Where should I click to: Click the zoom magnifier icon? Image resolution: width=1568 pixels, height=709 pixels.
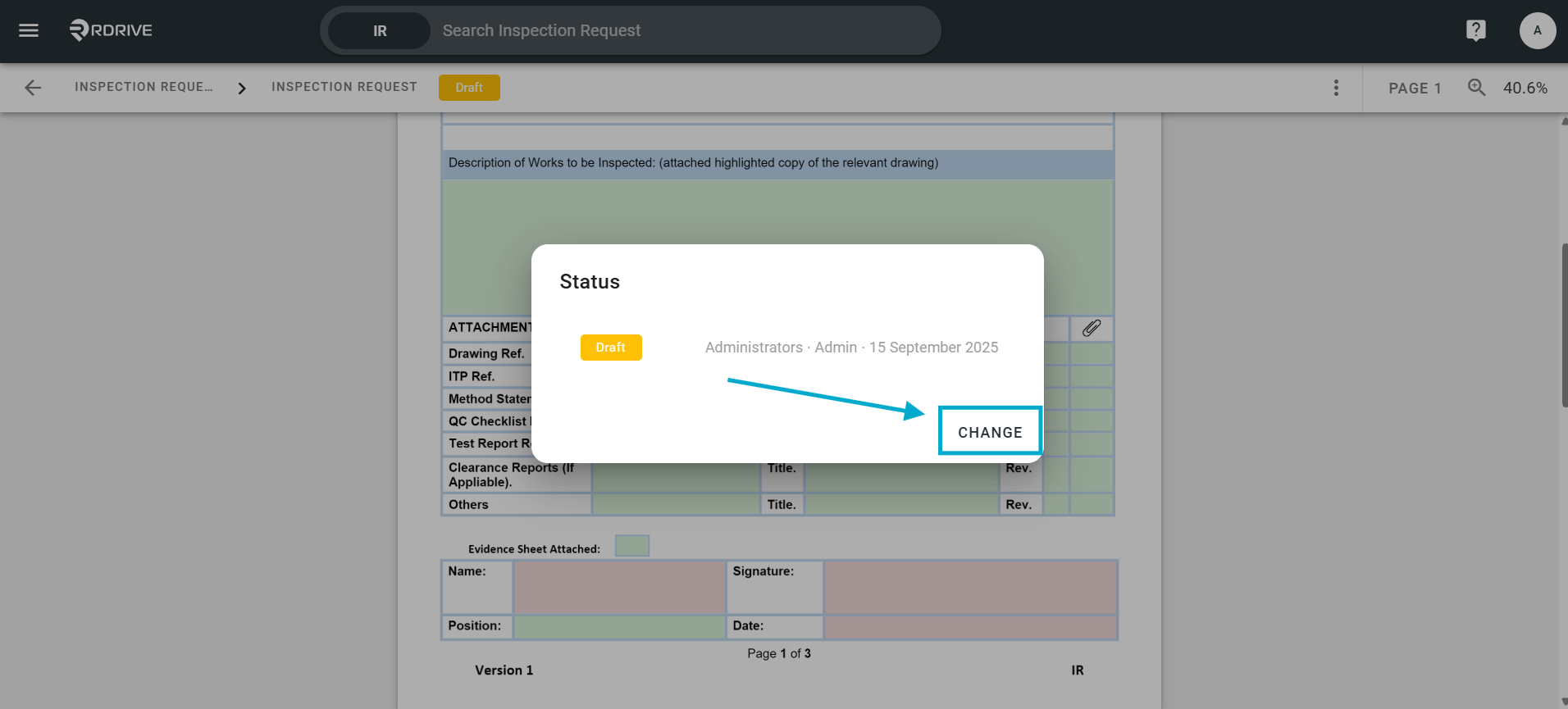click(x=1476, y=87)
